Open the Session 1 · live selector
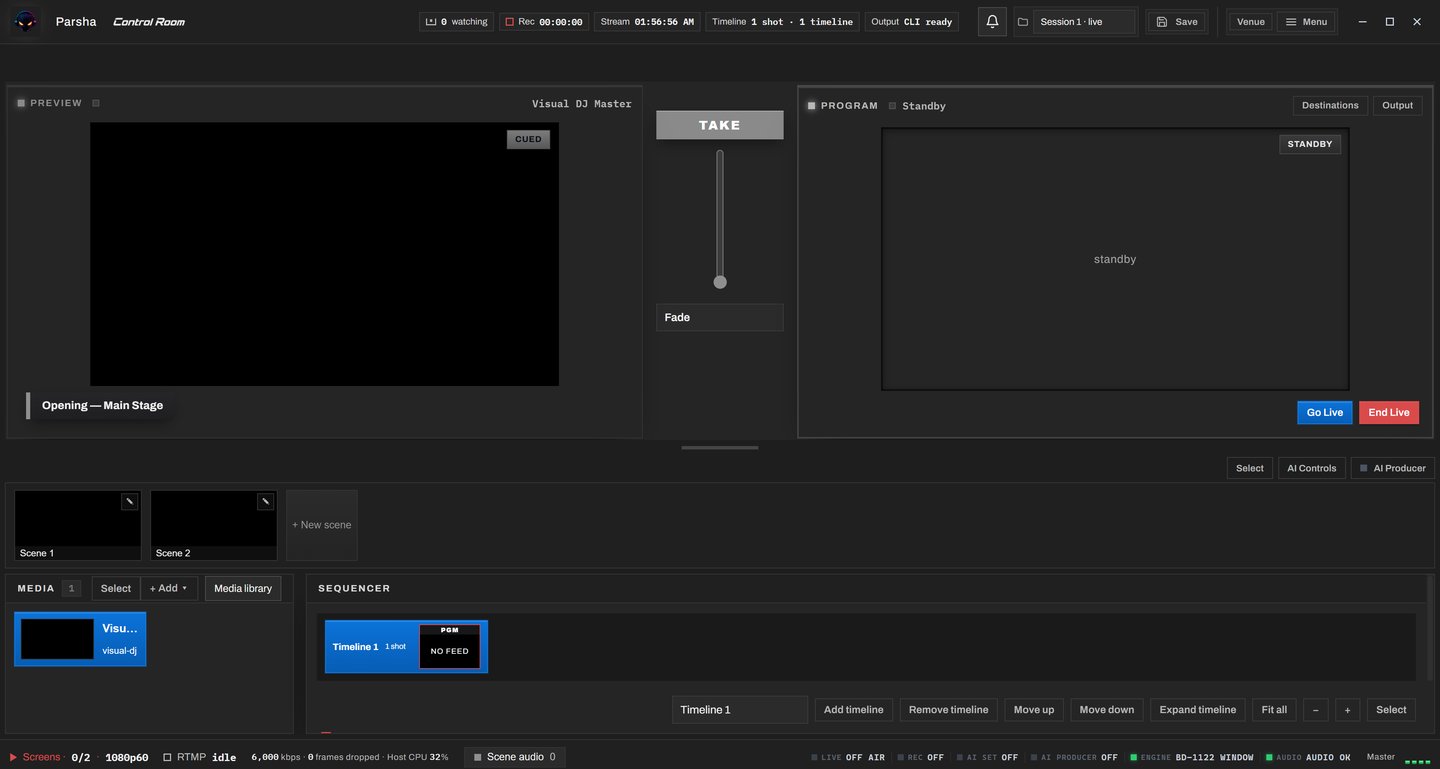Screen dimensions: 1440x769 click(1084, 21)
